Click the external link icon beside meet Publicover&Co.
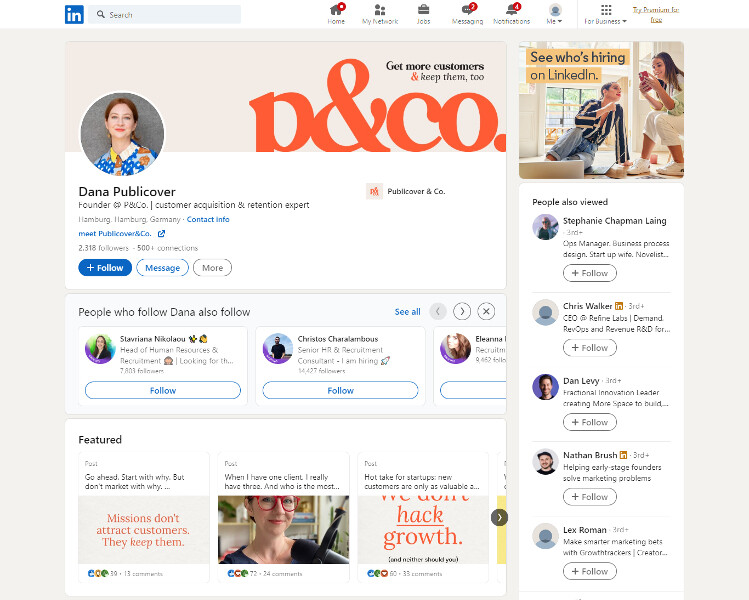The height and width of the screenshot is (600, 749). tap(161, 234)
